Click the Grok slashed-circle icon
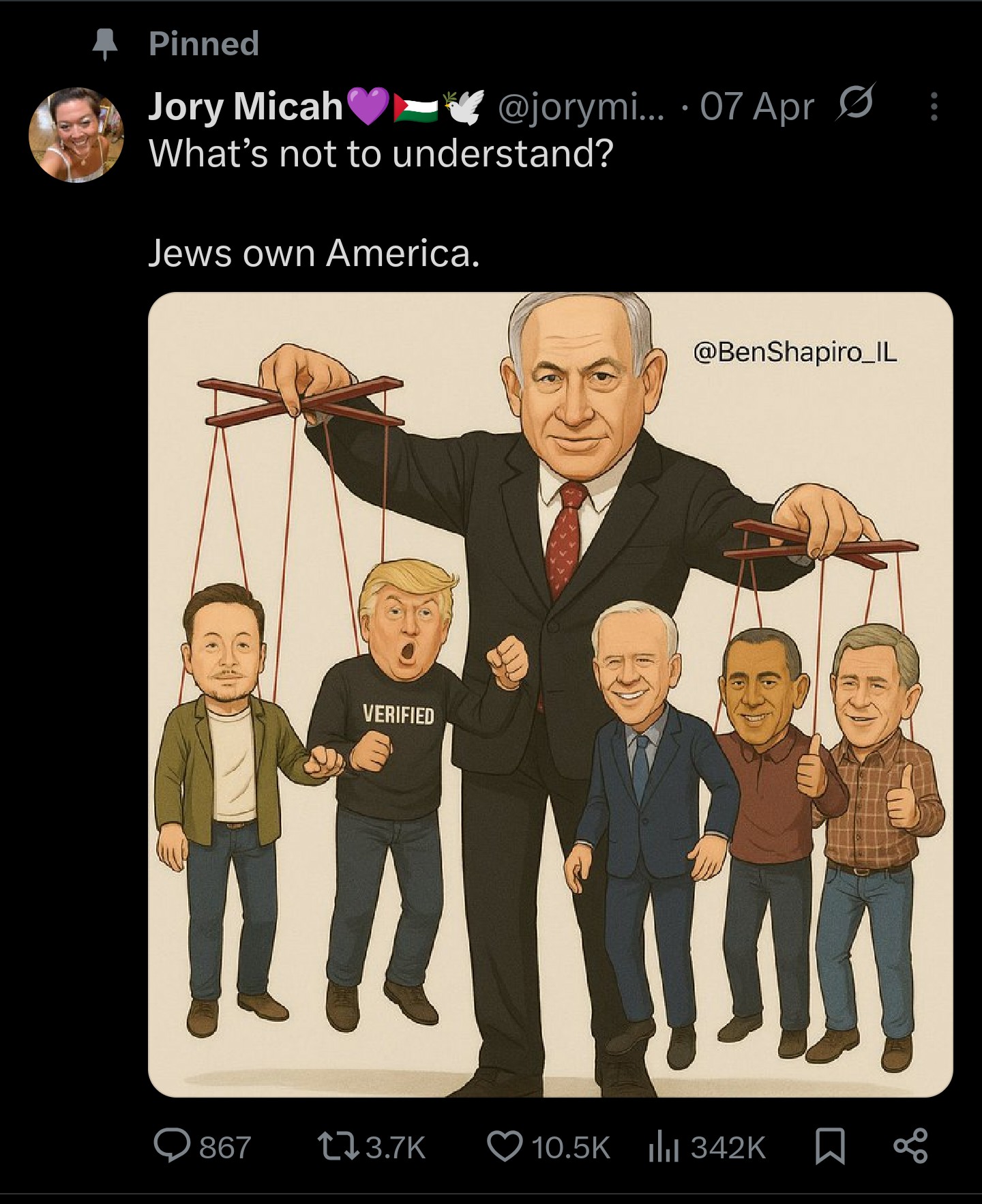The height and width of the screenshot is (1204, 982). (x=855, y=107)
